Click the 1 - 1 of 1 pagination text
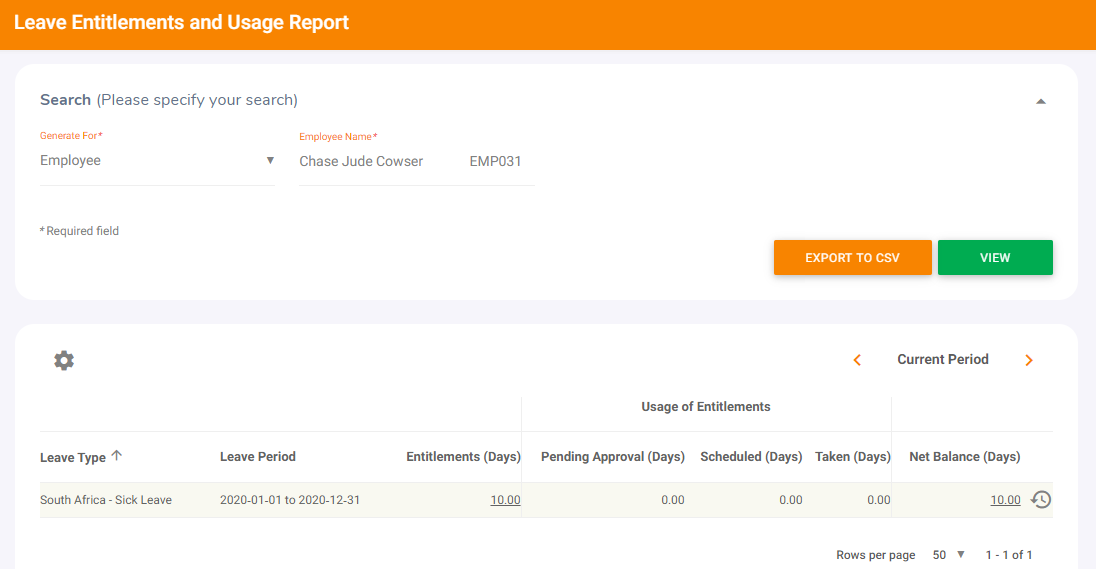The image size is (1096, 569). [1009, 555]
